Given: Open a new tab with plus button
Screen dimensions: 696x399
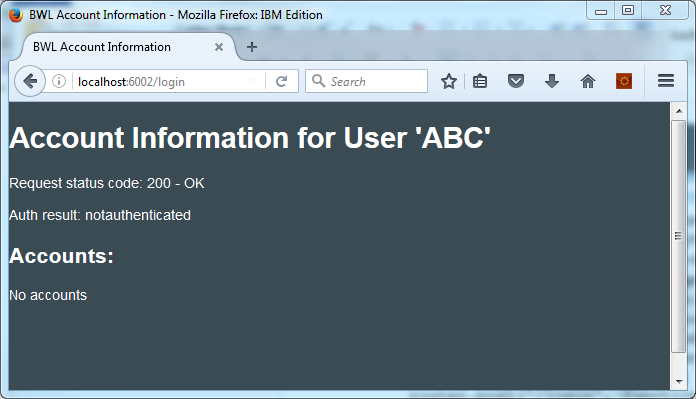Looking at the screenshot, I should 252,47.
